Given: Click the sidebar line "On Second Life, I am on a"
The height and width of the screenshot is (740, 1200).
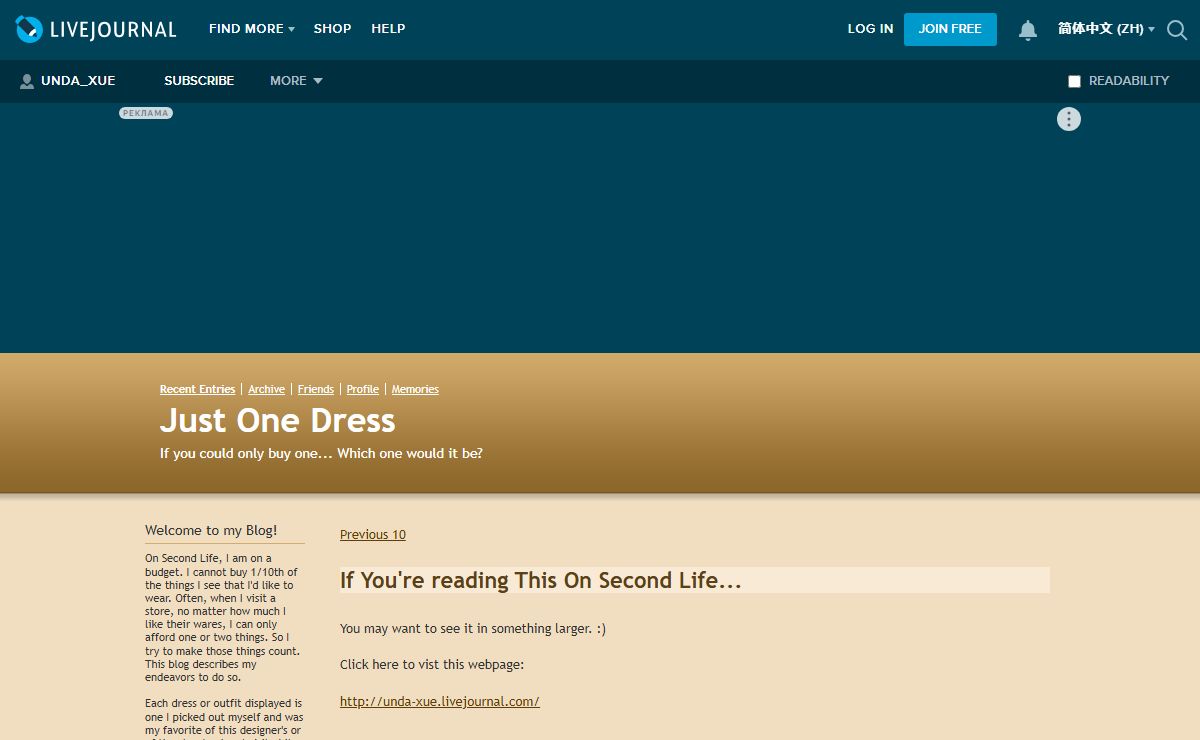Looking at the screenshot, I should coord(208,559).
